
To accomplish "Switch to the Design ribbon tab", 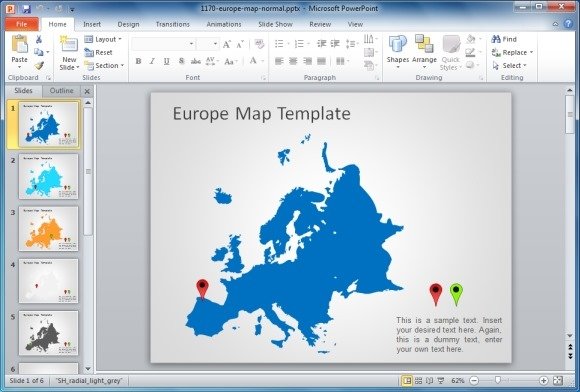I will 128,24.
